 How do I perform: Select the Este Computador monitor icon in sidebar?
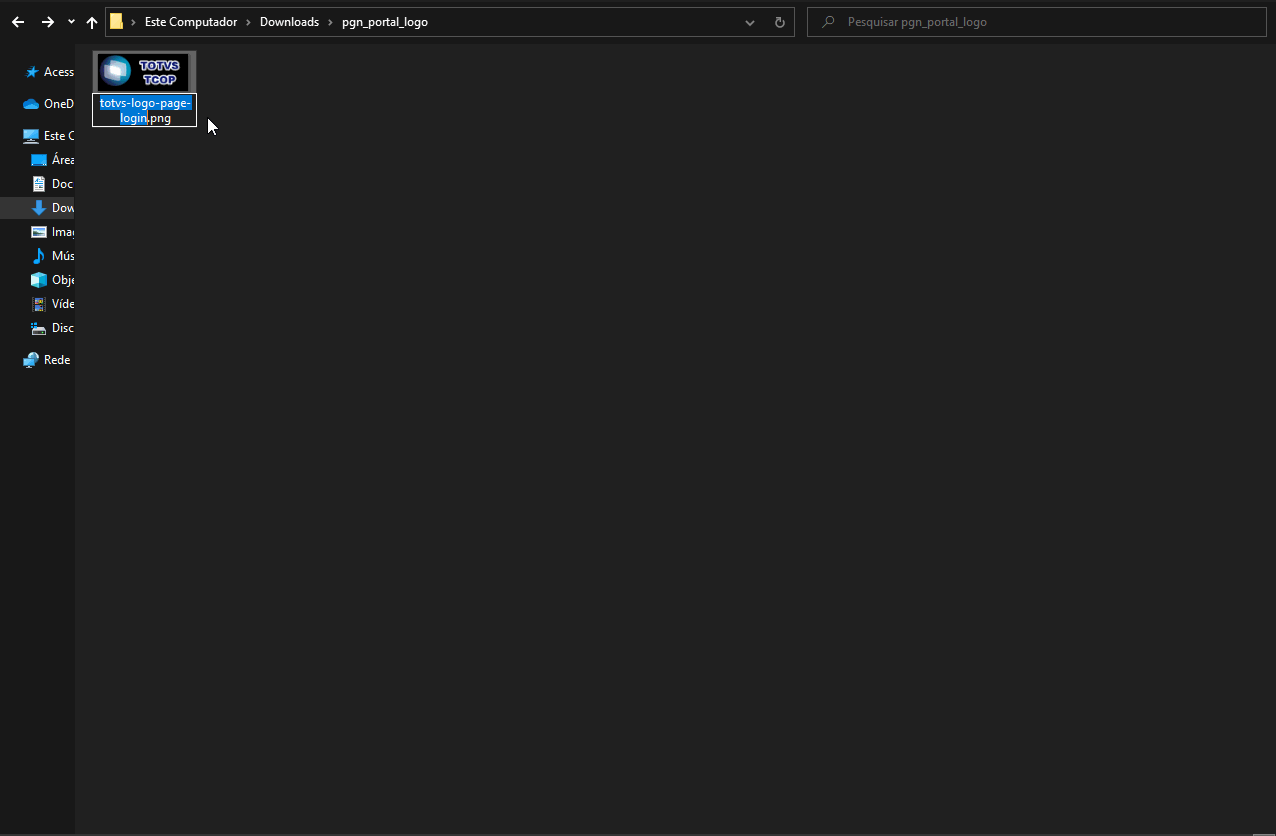31,136
